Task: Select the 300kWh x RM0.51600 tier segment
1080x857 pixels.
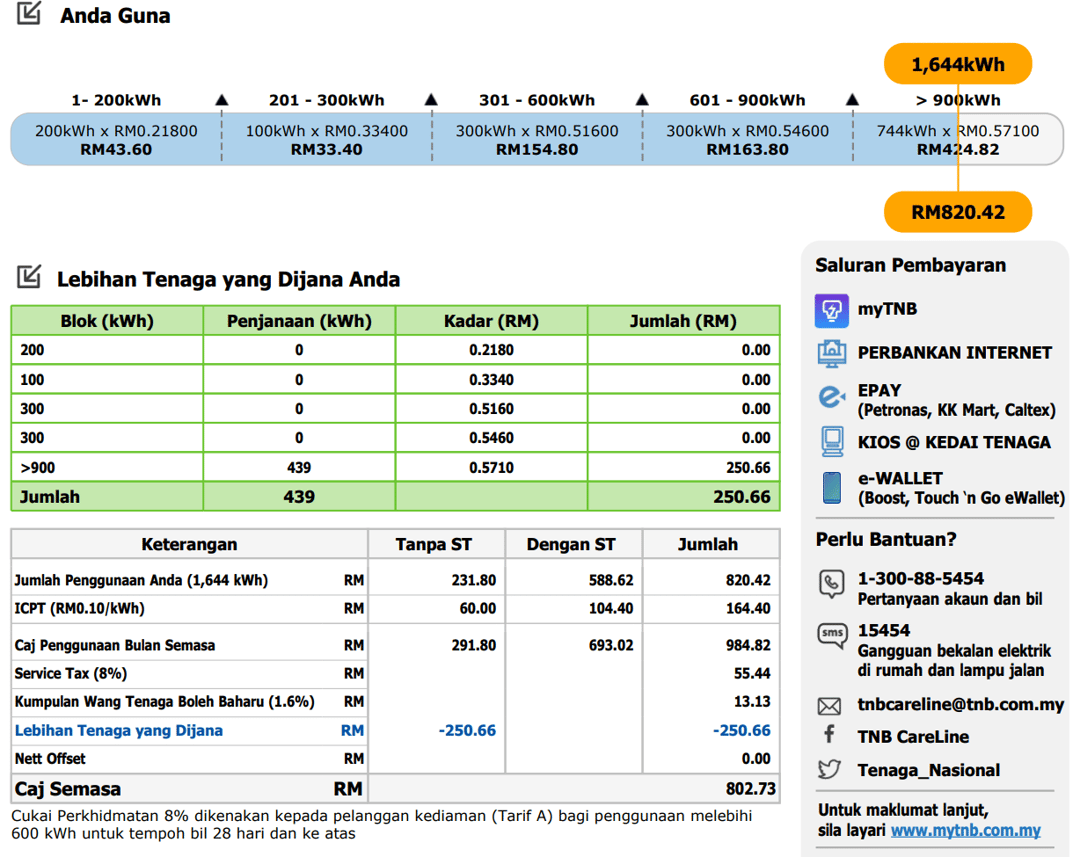Action: coord(537,139)
